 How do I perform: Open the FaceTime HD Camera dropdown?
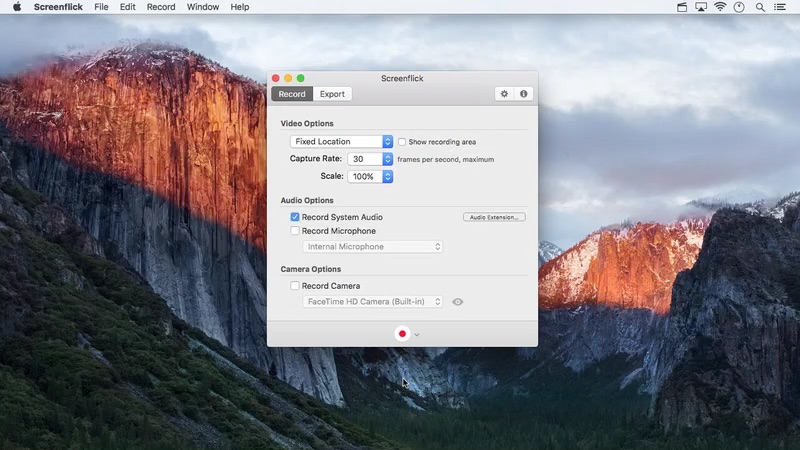click(x=372, y=302)
